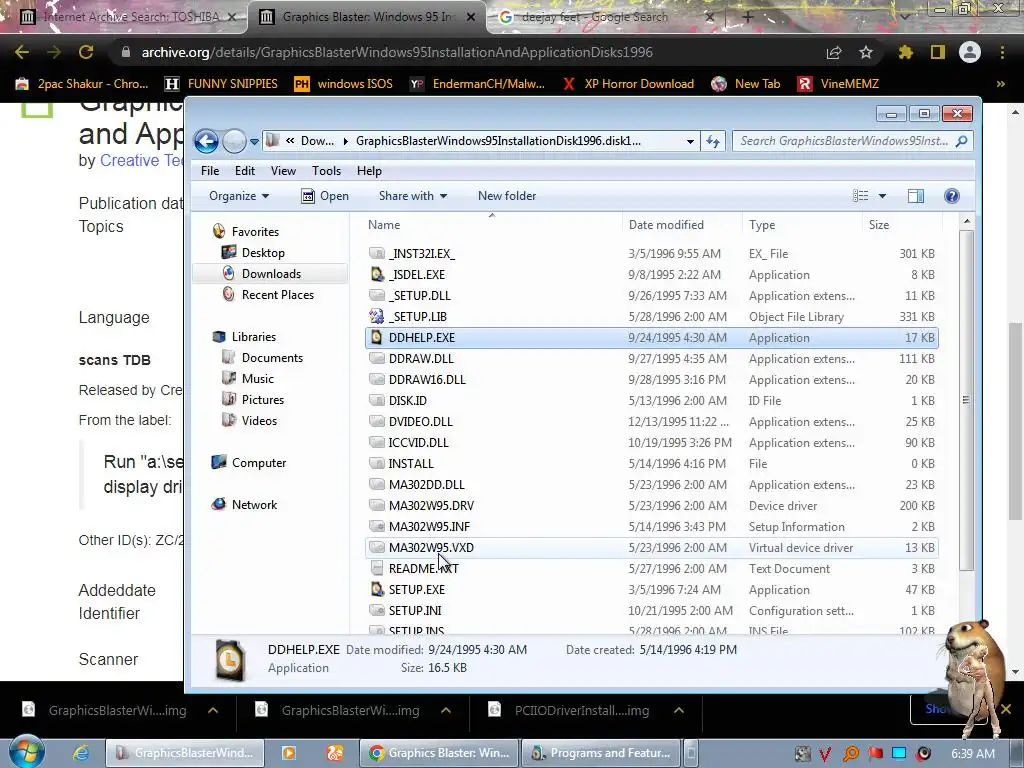The width and height of the screenshot is (1024, 768).
Task: Open the Organize dropdown
Action: [238, 196]
